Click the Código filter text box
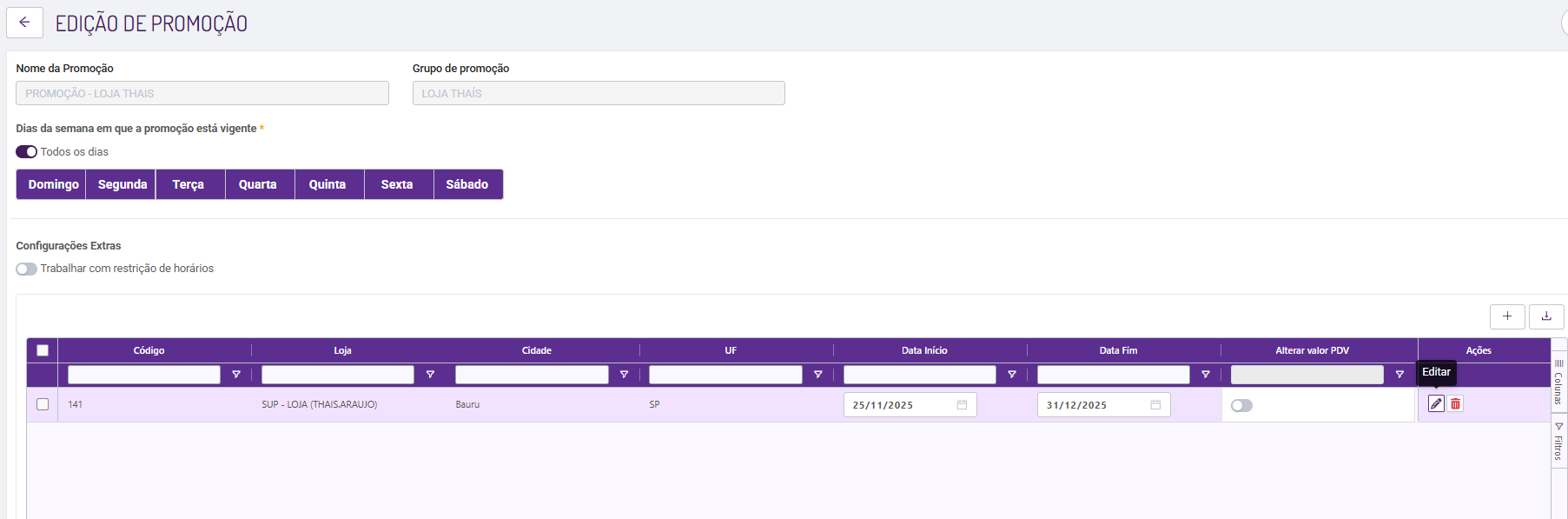Image resolution: width=1568 pixels, height=519 pixels. click(x=144, y=375)
